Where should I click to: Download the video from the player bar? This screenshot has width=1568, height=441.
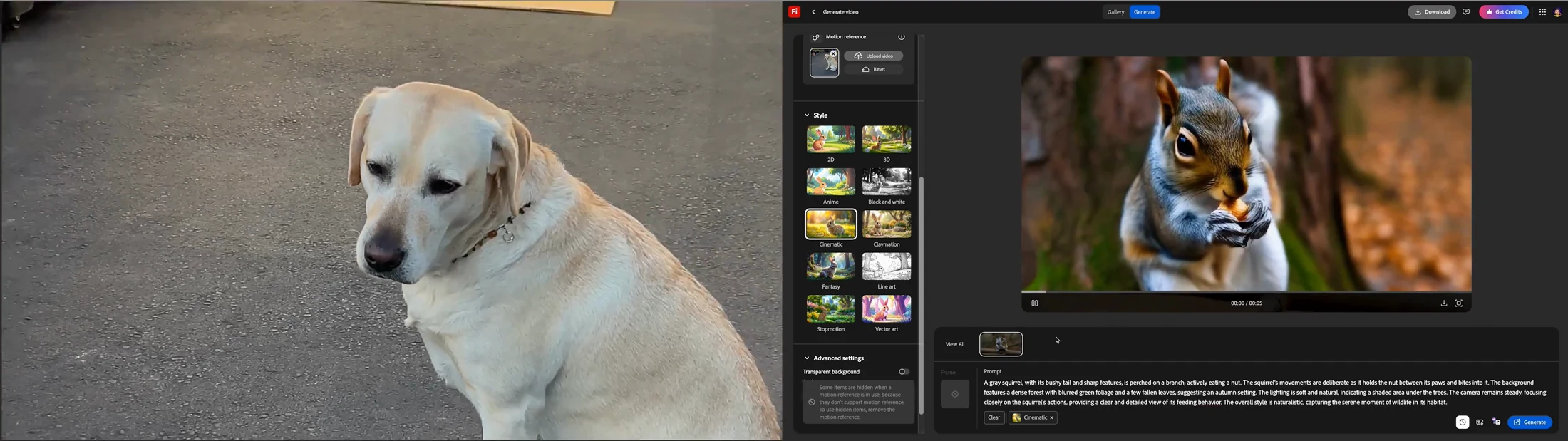(x=1443, y=303)
